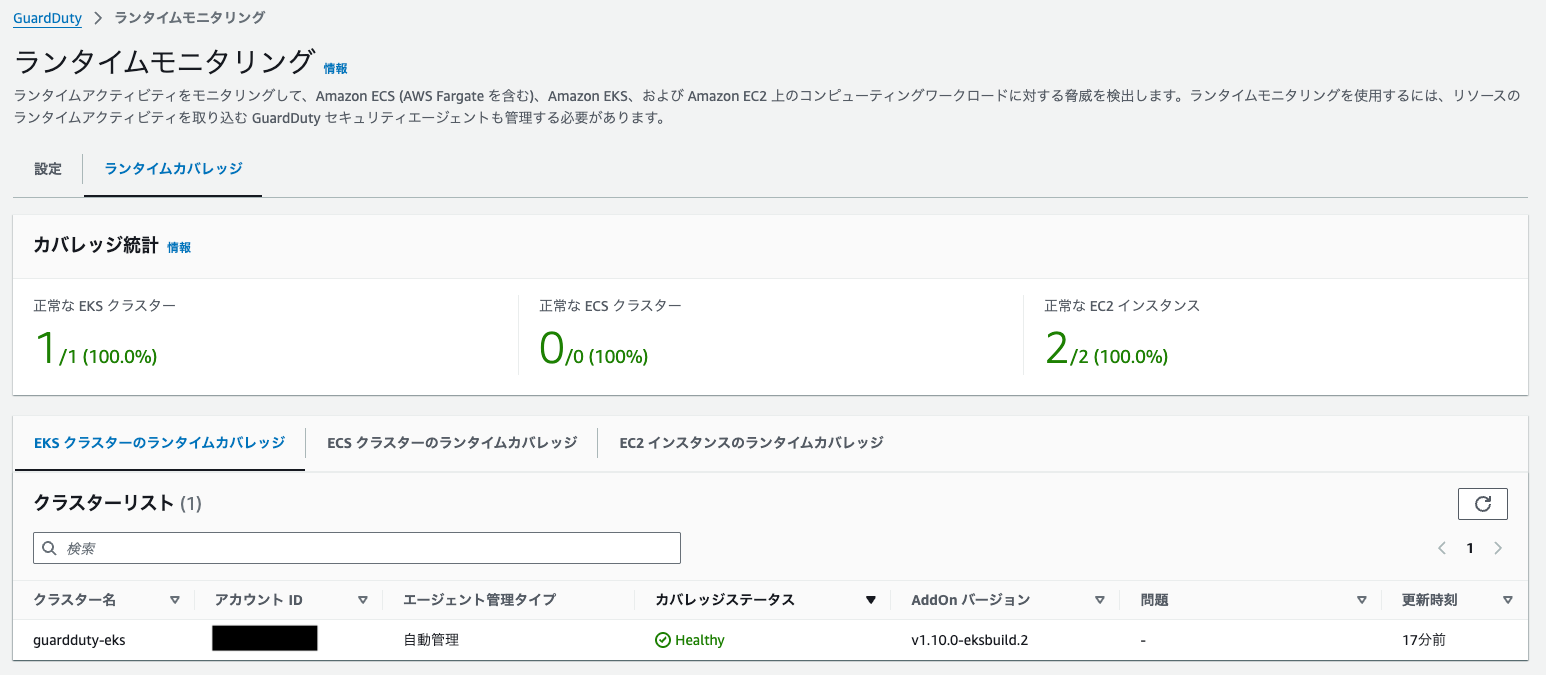Sort by アカウント ID column arrow
Screen dimensions: 1546x675
363,600
